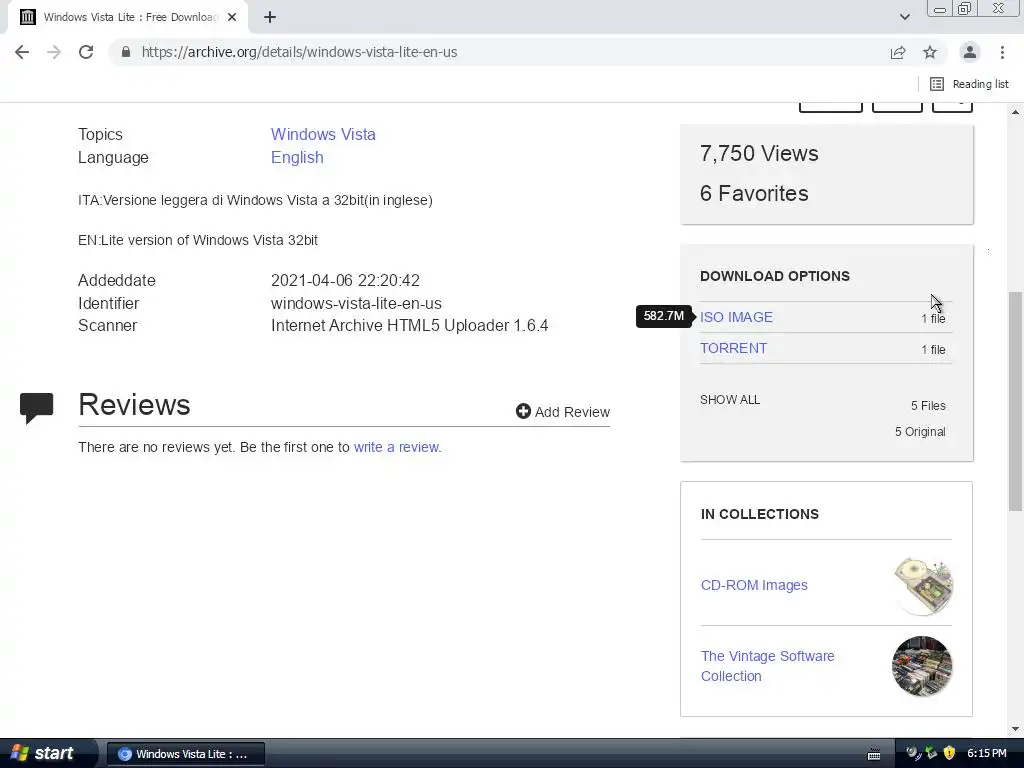Click the 7,750 Views text

(759, 153)
